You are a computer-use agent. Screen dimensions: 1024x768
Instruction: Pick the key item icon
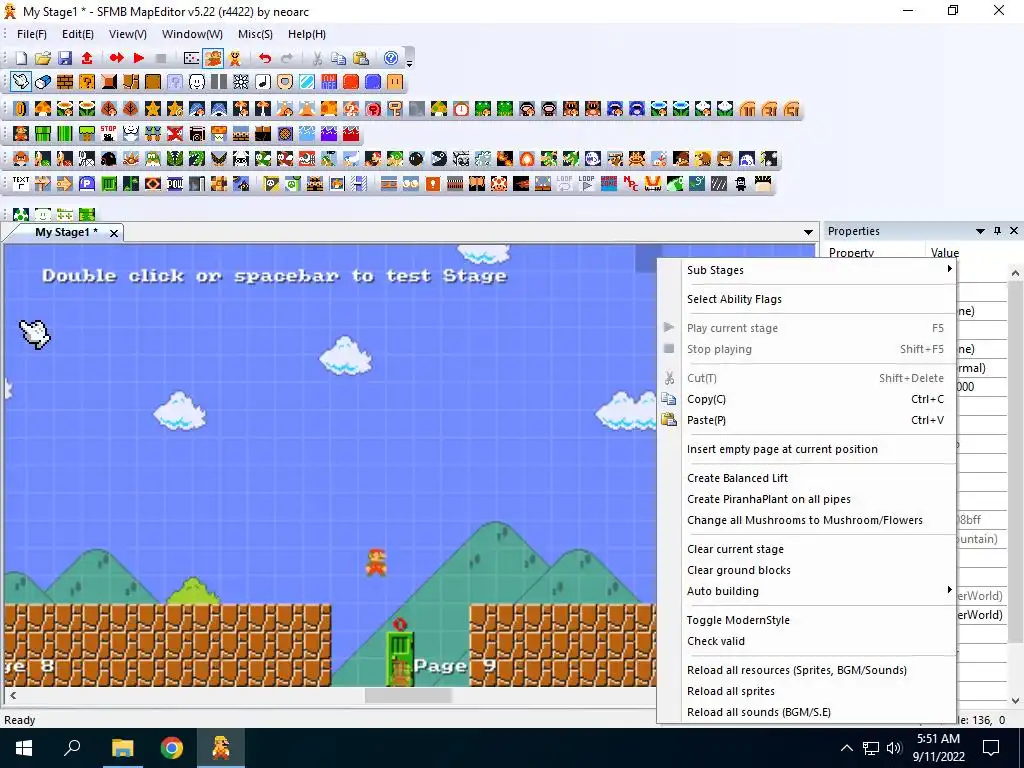(394, 109)
